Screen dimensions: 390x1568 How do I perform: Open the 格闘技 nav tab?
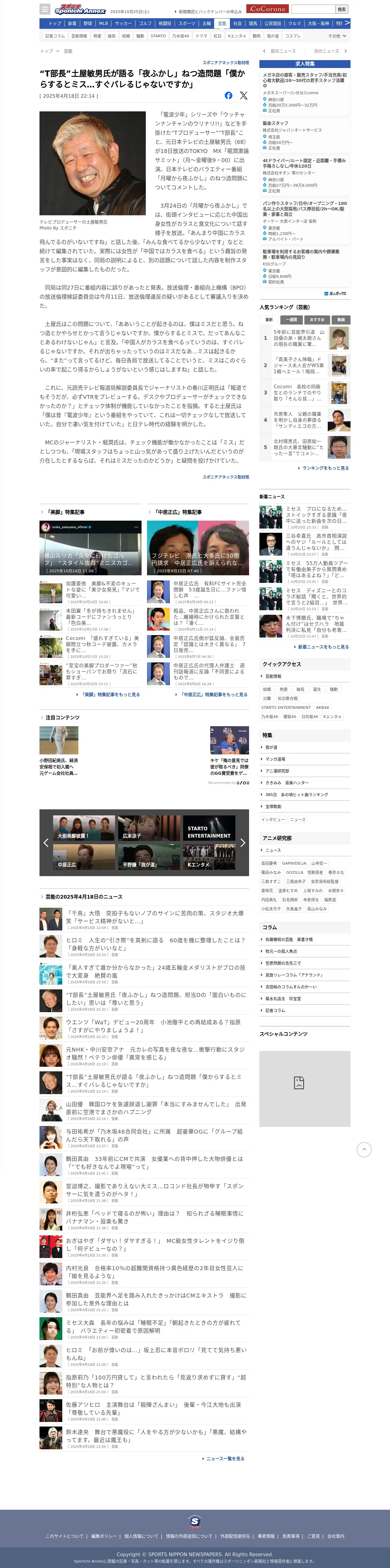tap(165, 23)
